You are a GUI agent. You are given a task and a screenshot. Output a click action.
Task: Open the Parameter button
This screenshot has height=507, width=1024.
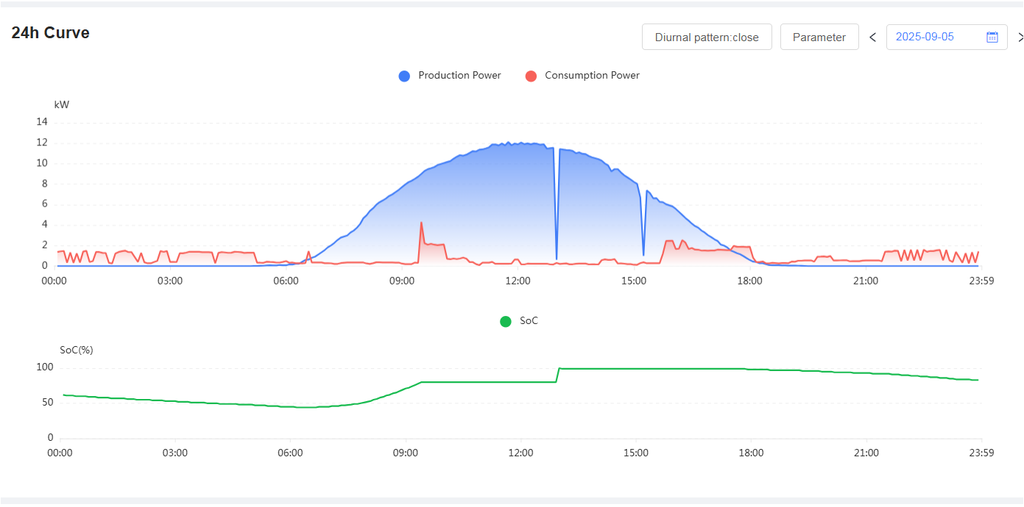[x=818, y=37]
